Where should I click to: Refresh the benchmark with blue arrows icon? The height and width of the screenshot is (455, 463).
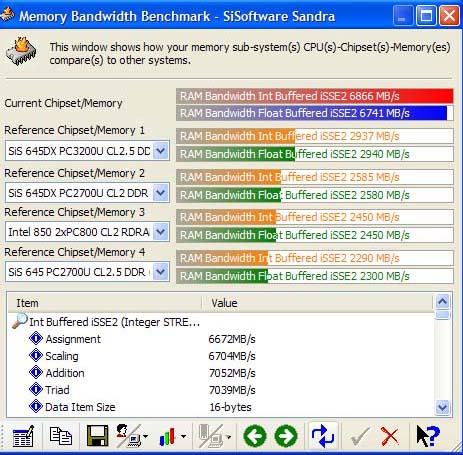(x=323, y=436)
